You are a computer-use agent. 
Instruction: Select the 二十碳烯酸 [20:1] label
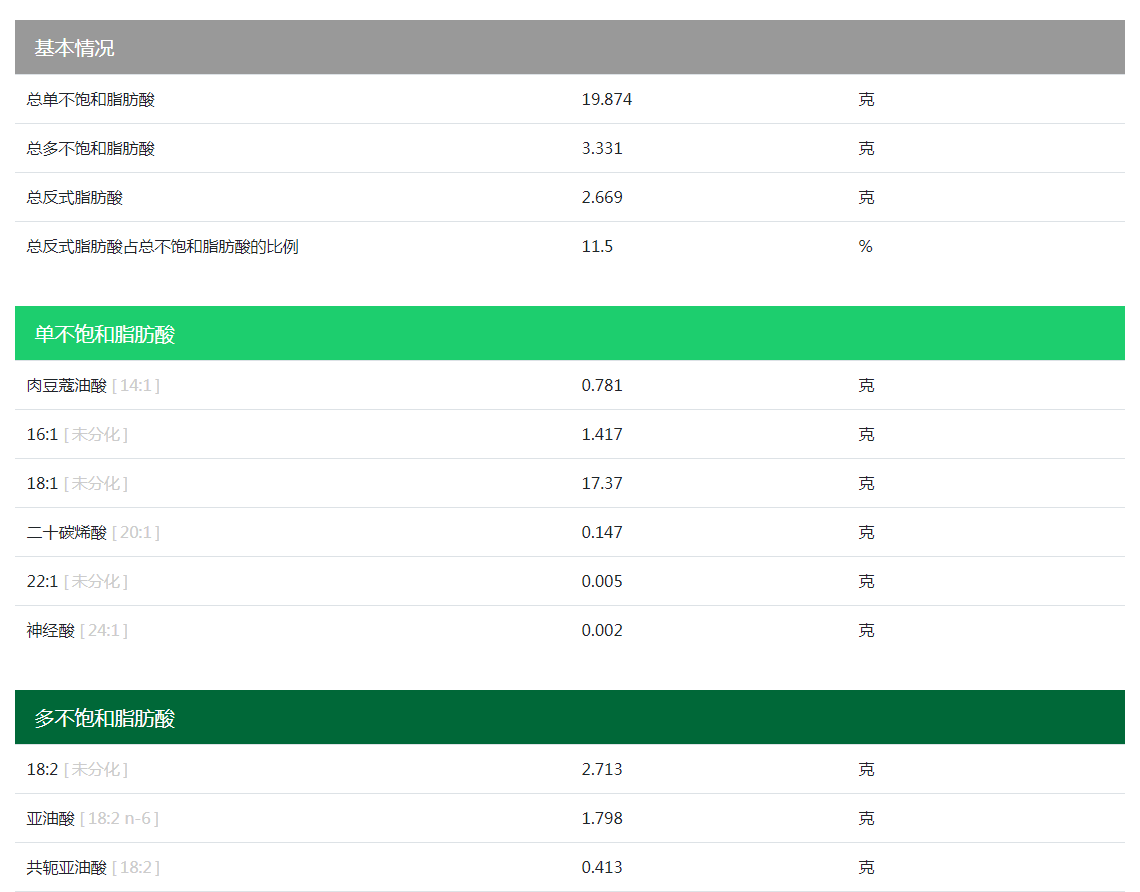click(93, 533)
